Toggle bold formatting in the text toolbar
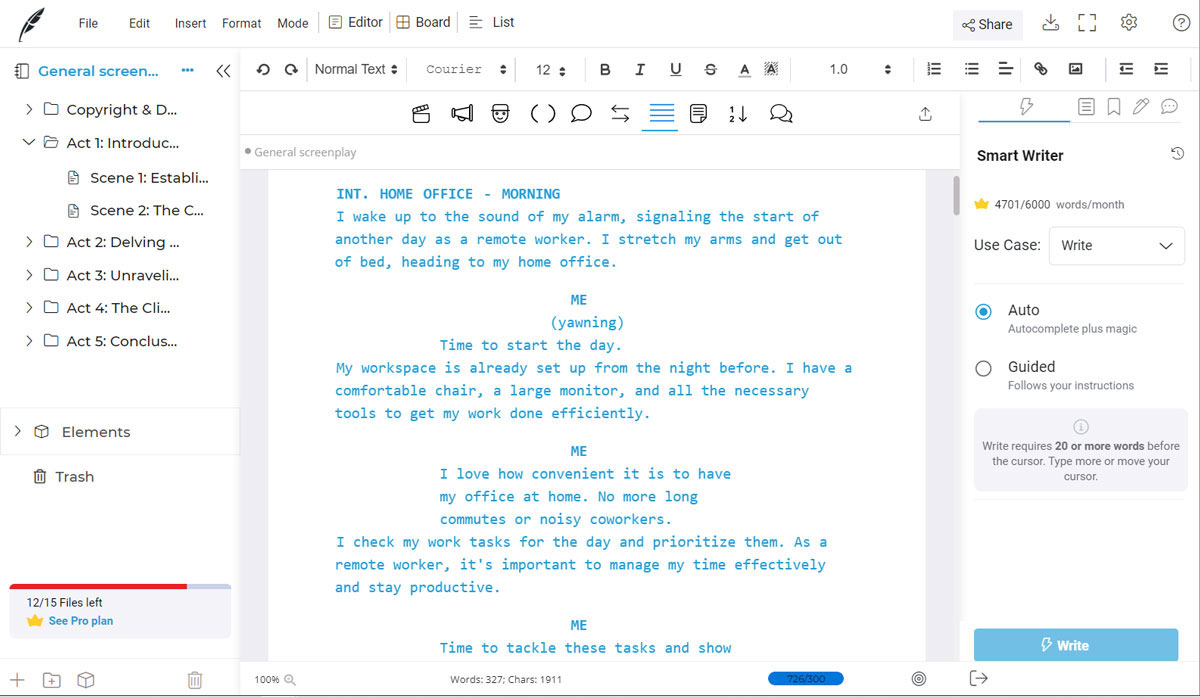This screenshot has height=697, width=1200. point(605,69)
